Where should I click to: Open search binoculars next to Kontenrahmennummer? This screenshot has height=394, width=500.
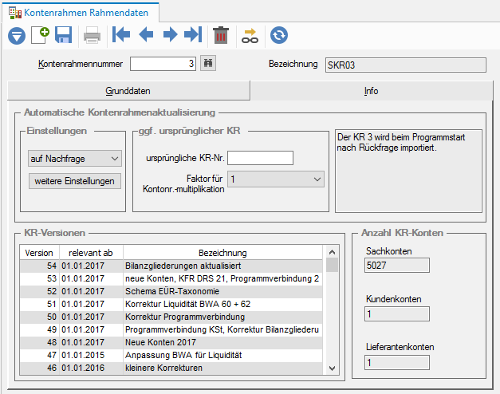pyautogui.click(x=208, y=63)
